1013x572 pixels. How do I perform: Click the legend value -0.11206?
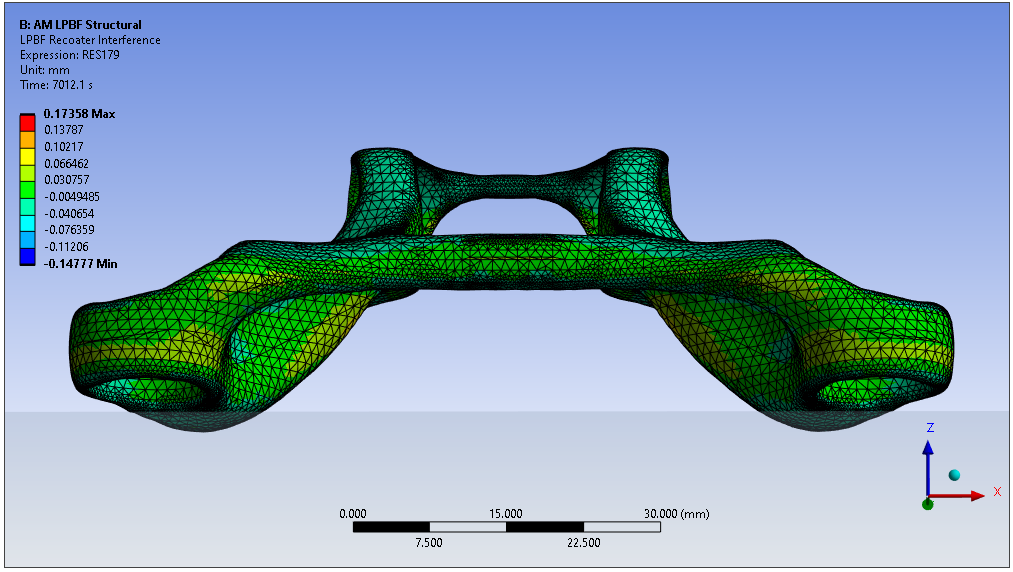click(x=66, y=246)
